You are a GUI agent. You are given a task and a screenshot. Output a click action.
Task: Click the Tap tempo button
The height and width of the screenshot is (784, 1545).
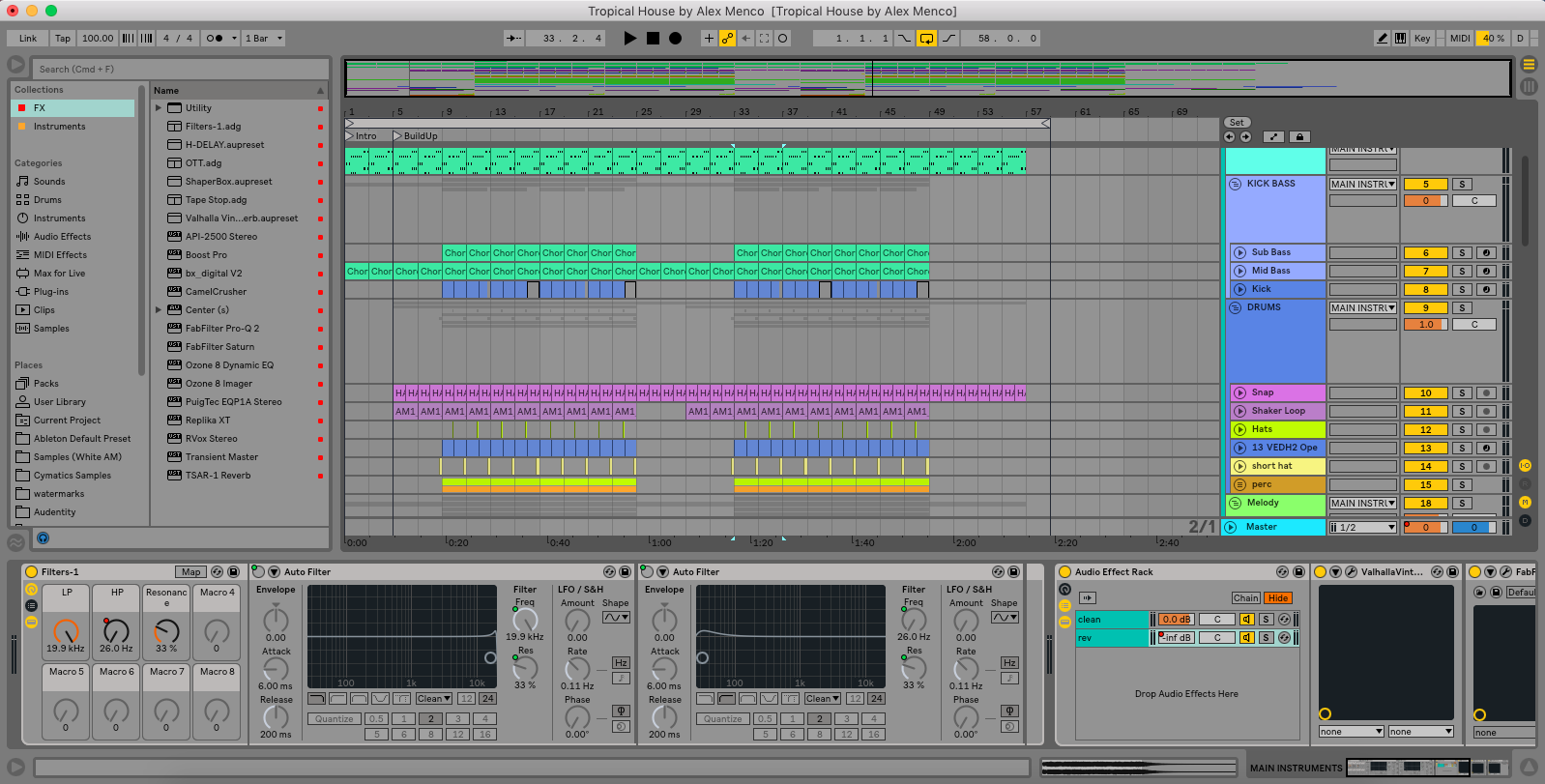click(63, 39)
